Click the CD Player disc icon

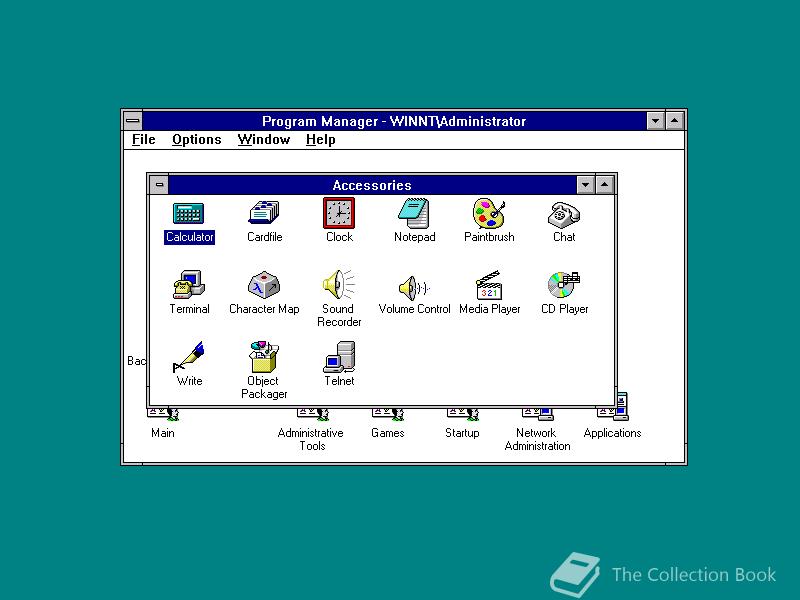(564, 284)
